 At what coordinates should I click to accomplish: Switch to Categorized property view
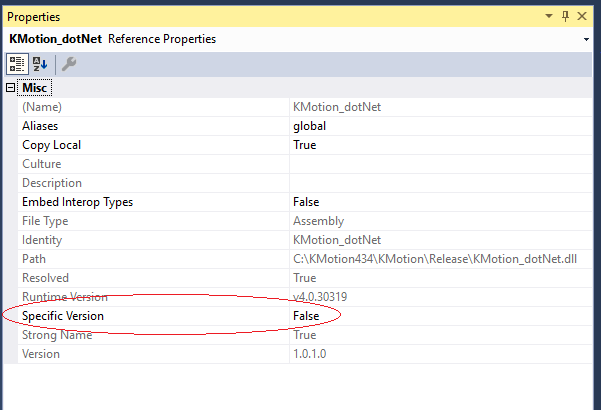click(18, 64)
